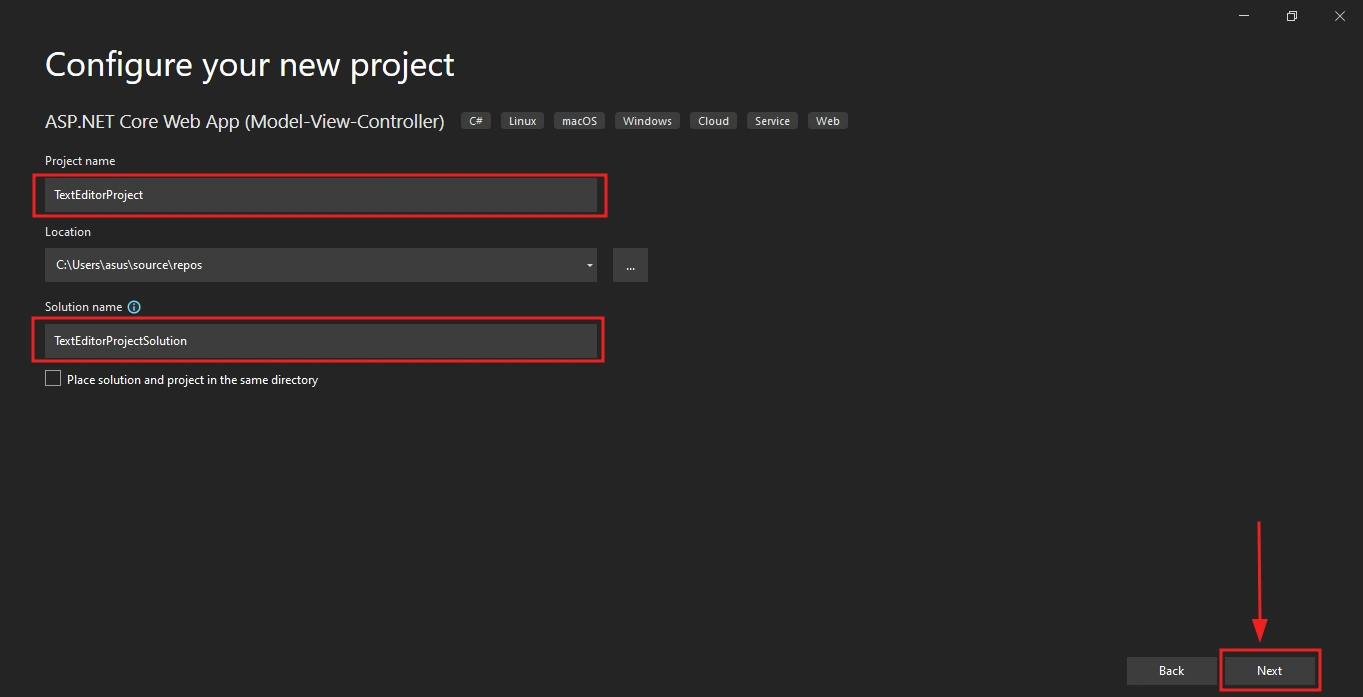Image resolution: width=1363 pixels, height=697 pixels.
Task: Restore down the dialog window
Action: click(1292, 16)
